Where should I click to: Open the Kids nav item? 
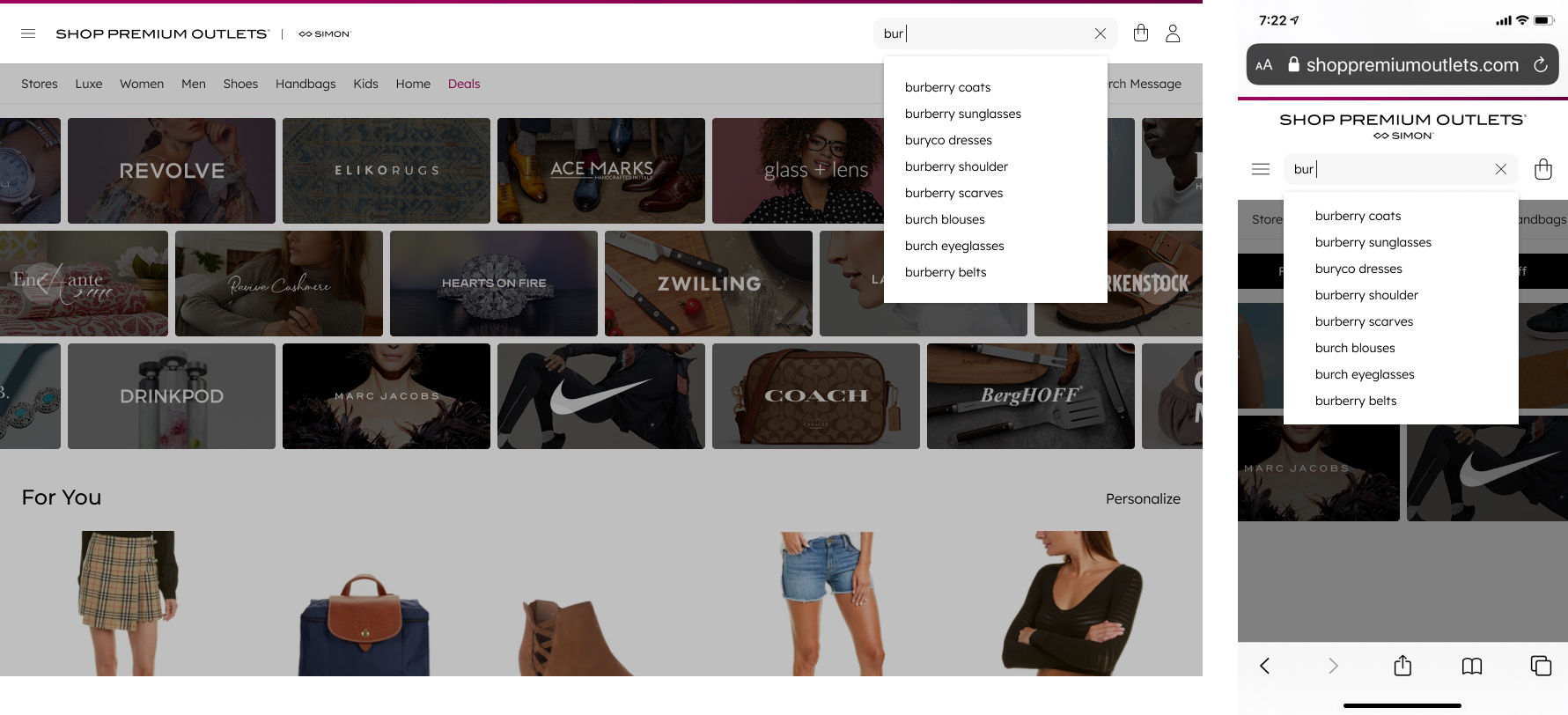[x=365, y=84]
